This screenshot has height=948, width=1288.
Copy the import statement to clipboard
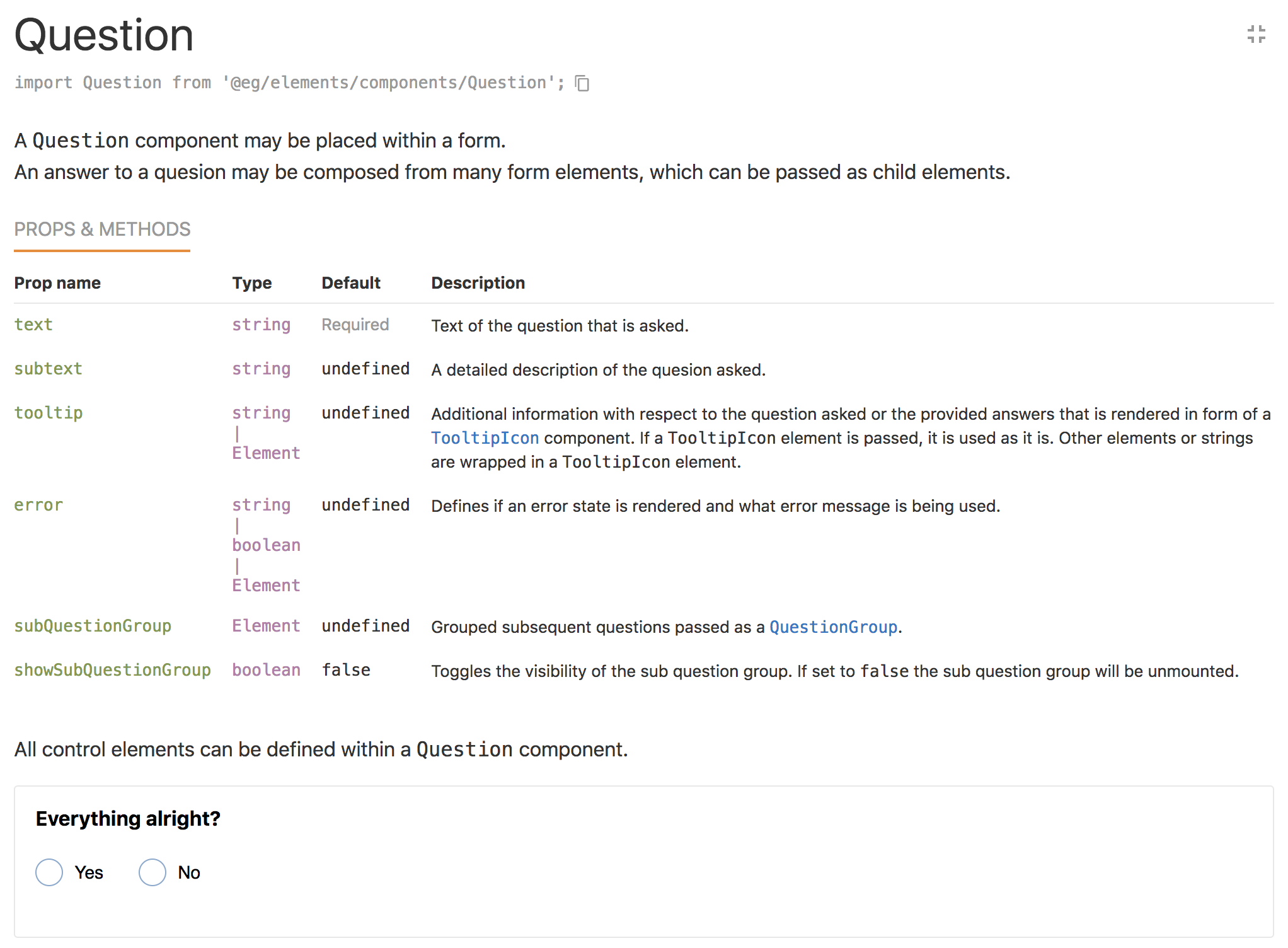pos(582,83)
